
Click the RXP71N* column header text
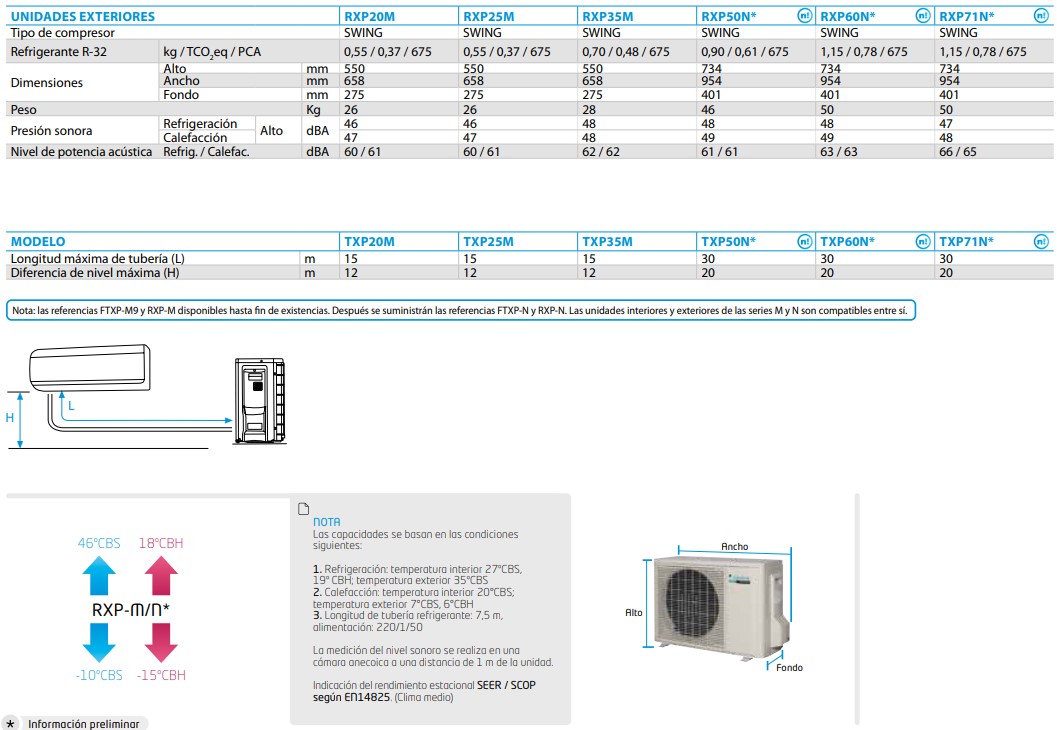pos(967,16)
